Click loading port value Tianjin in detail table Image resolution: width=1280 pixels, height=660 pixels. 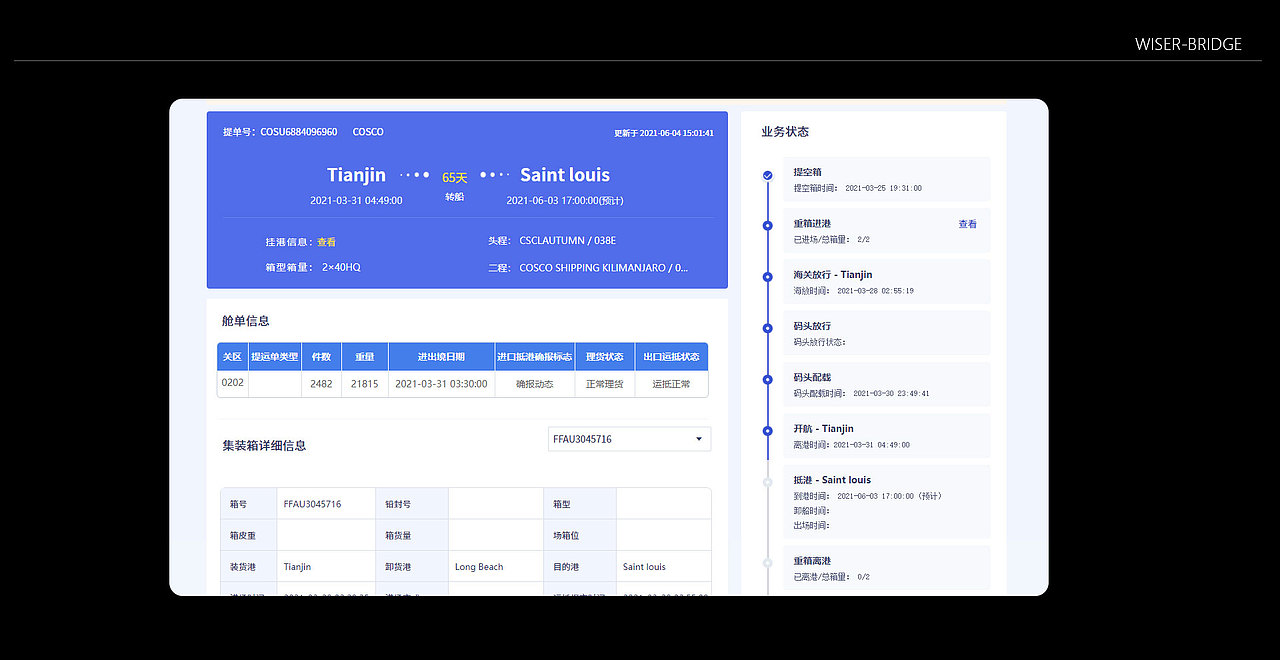[x=297, y=567]
